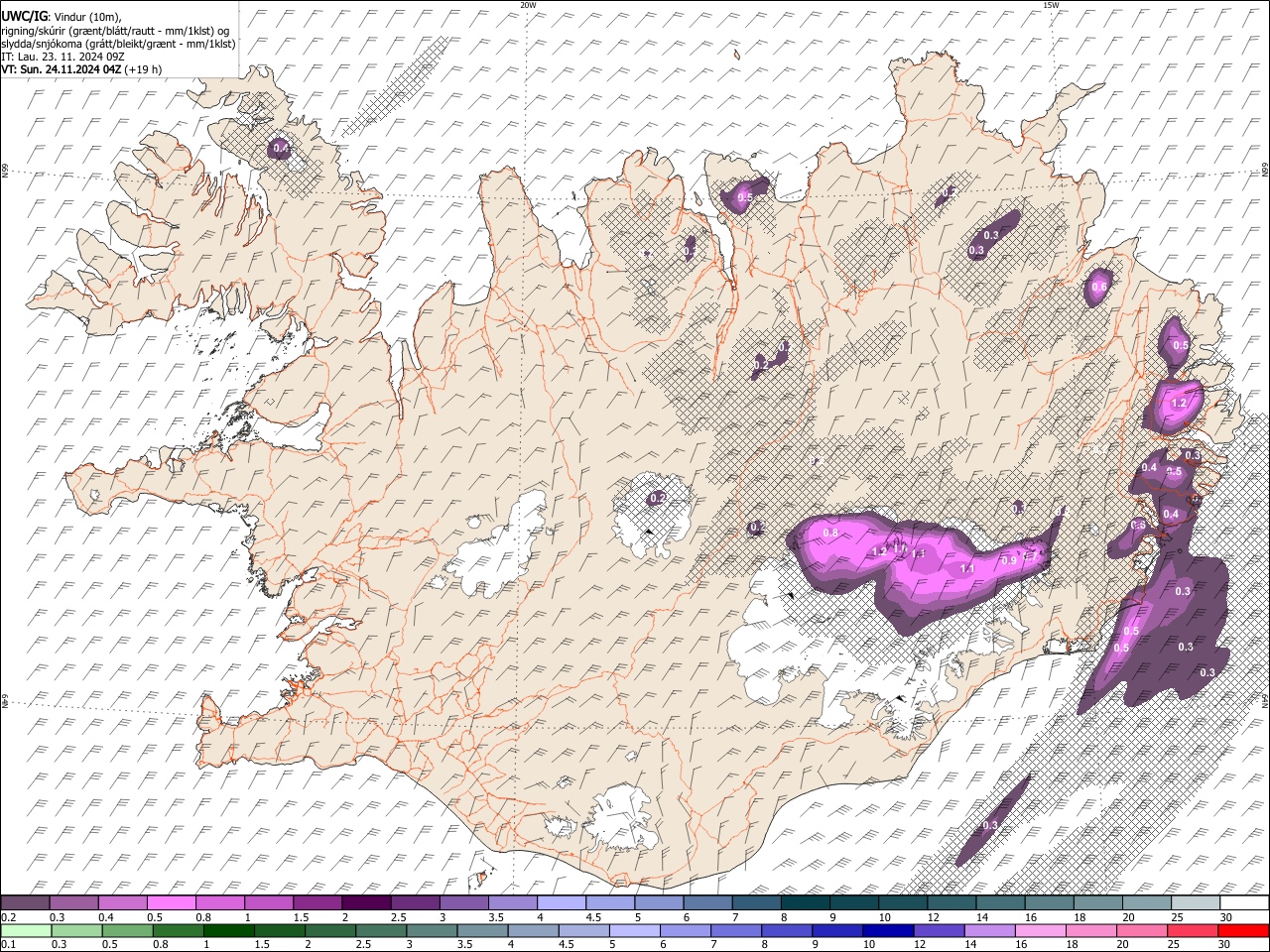This screenshot has width=1270, height=952.
Task: Pick the light lavender swatch labeled 4 in top legend row
Action: click(x=562, y=903)
